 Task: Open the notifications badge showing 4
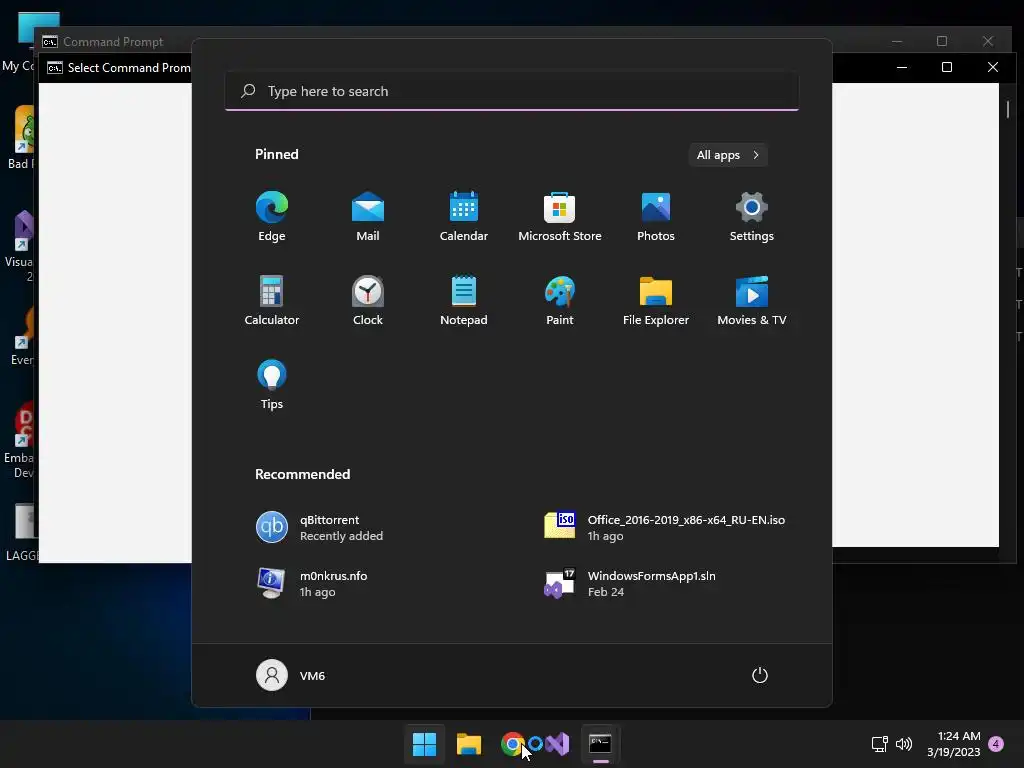pyautogui.click(x=996, y=744)
